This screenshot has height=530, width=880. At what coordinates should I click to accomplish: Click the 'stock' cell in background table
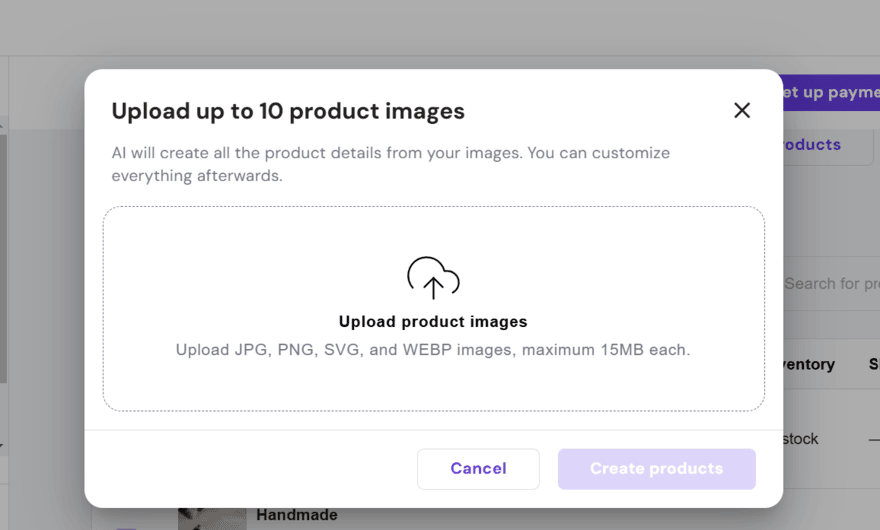tap(801, 439)
